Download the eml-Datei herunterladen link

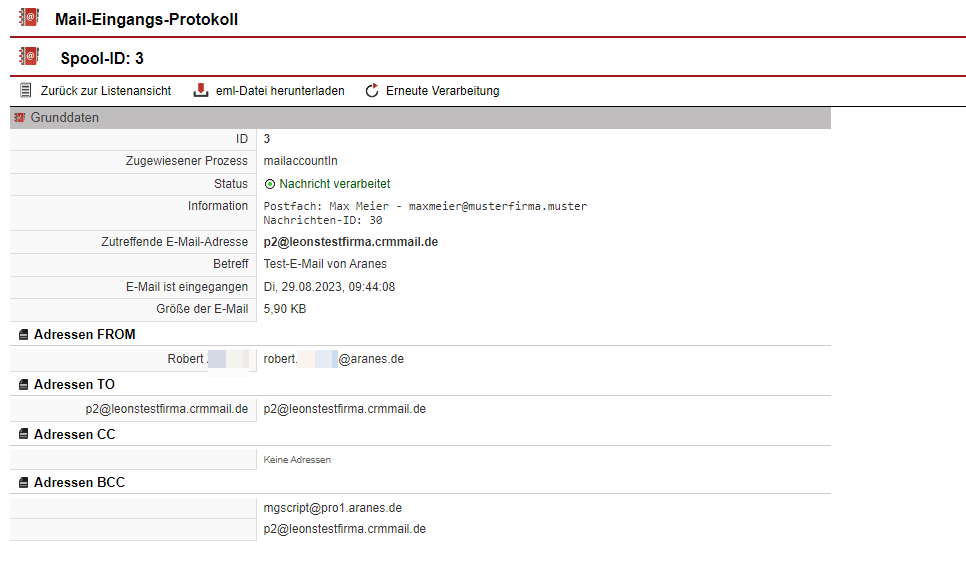280,91
